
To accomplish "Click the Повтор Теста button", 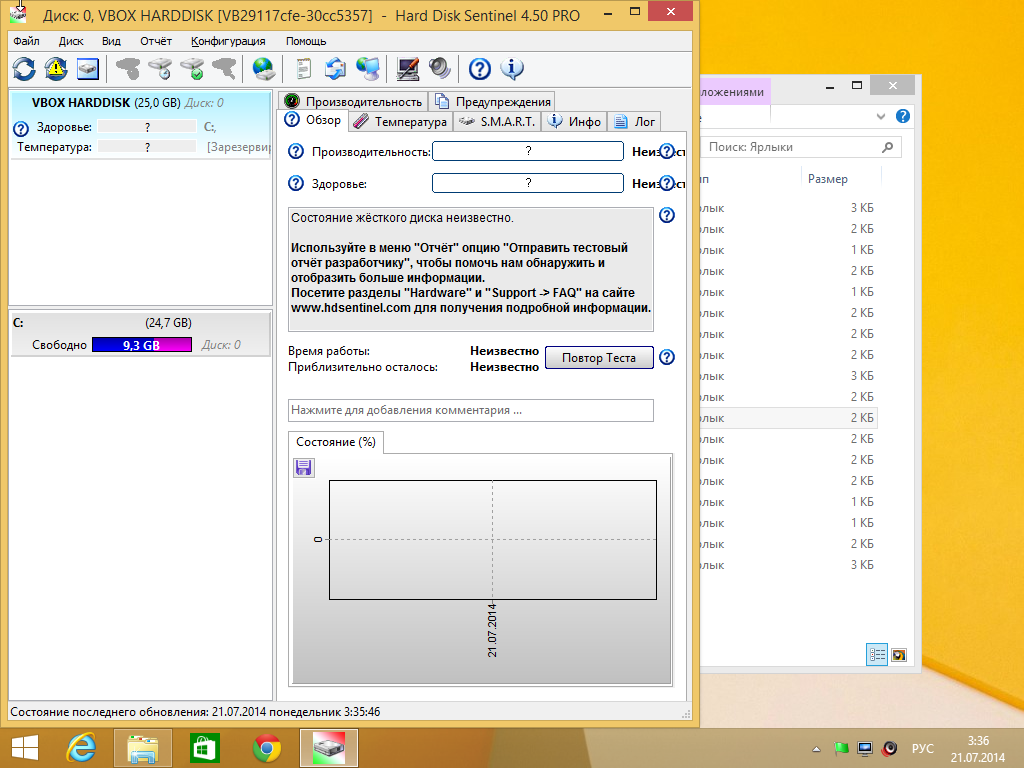I will pyautogui.click(x=599, y=358).
